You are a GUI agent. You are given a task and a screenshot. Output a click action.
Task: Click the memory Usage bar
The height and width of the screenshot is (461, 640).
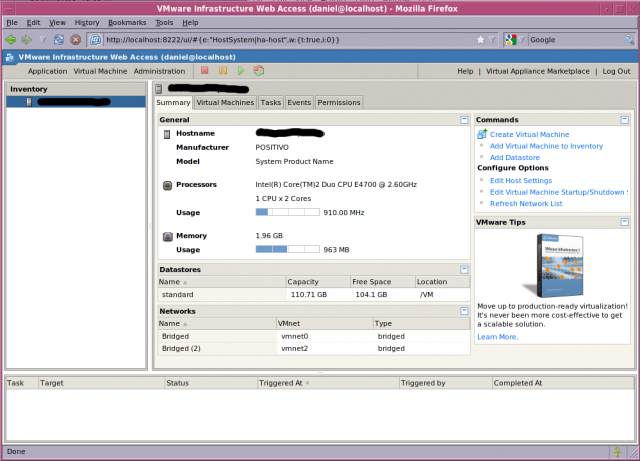pyautogui.click(x=287, y=249)
